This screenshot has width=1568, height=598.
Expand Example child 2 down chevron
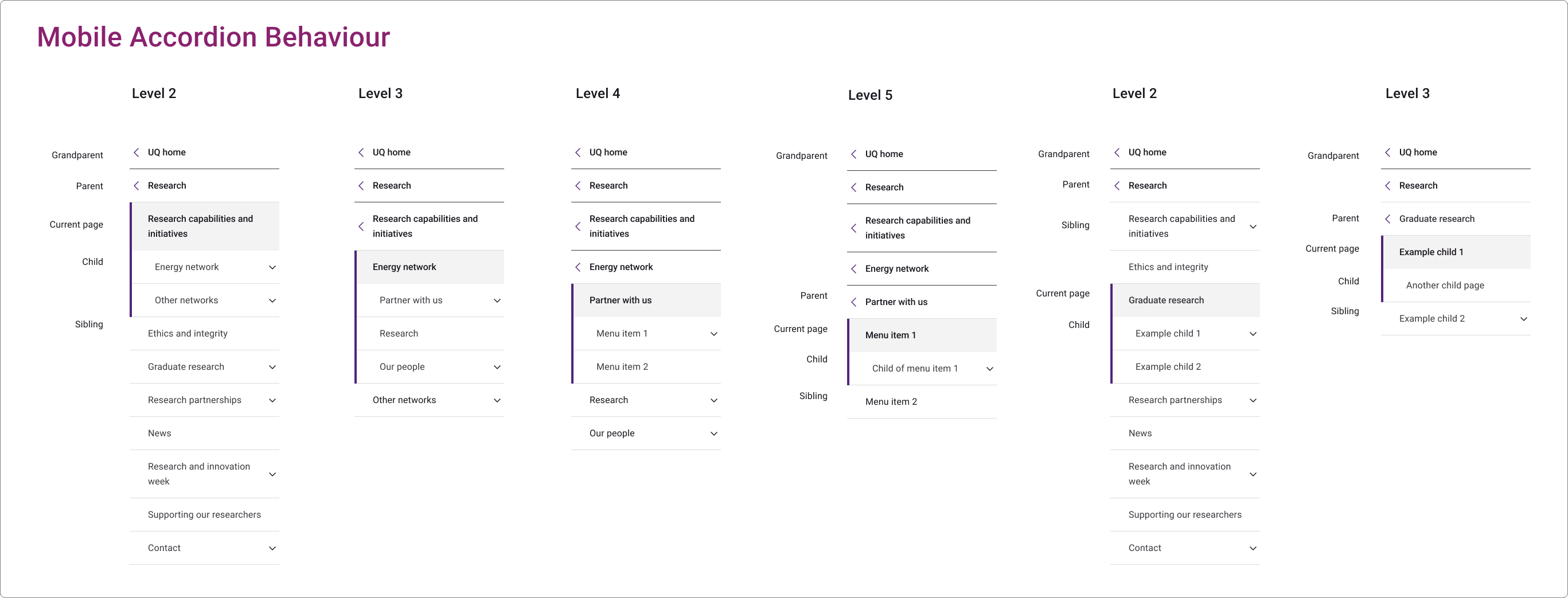coord(1523,319)
